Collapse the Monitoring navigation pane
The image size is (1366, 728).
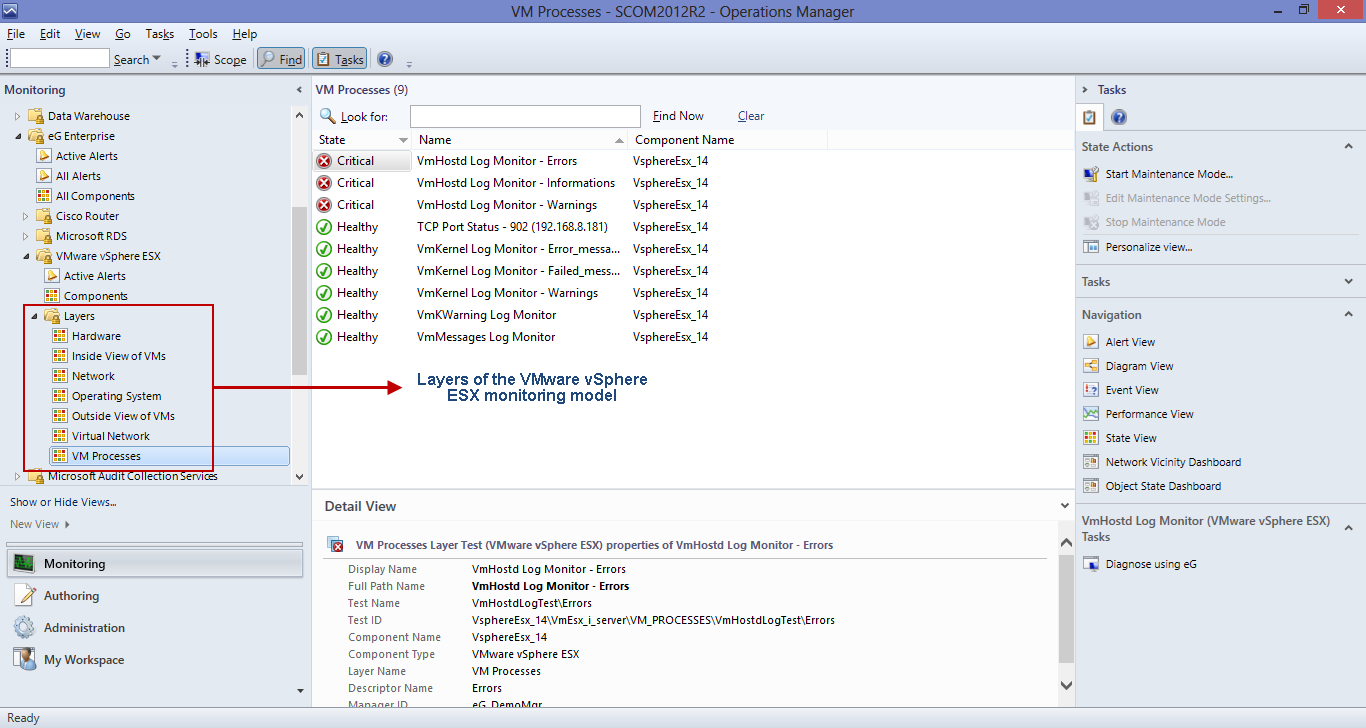[299, 90]
